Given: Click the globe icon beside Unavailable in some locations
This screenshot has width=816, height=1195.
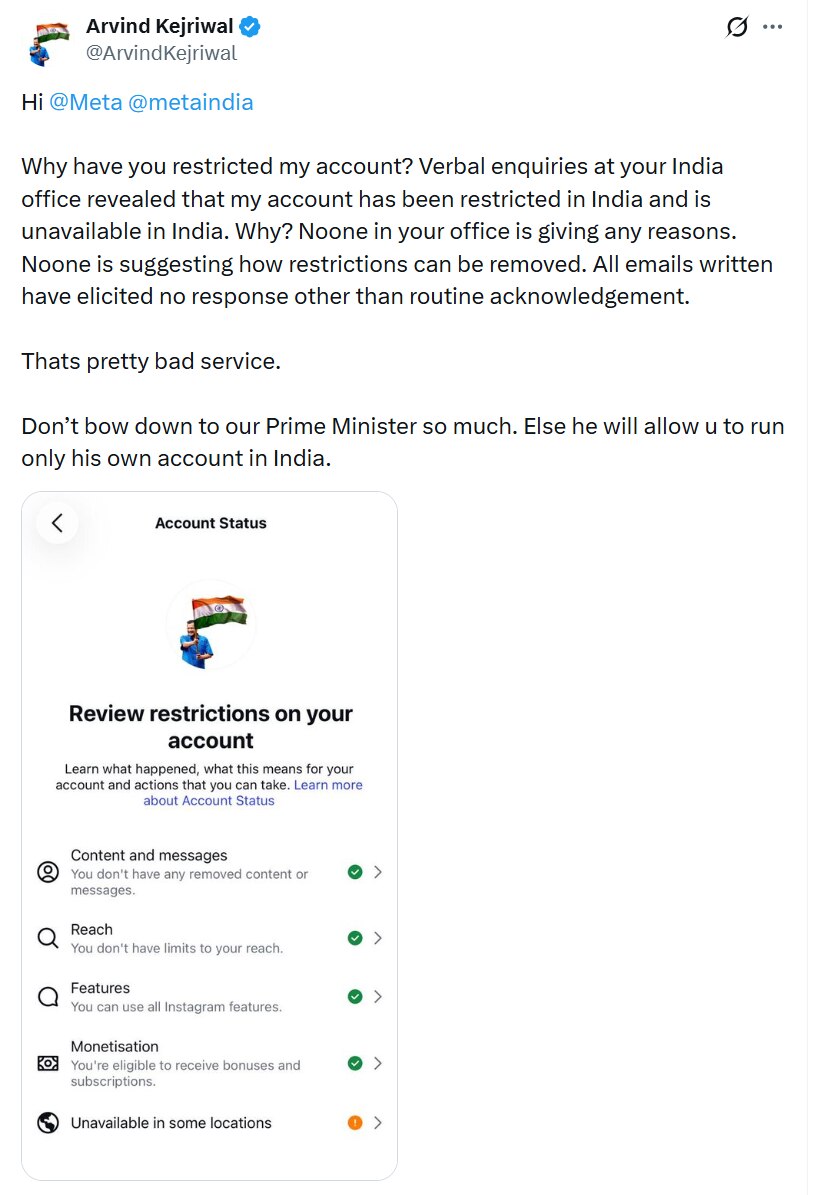Looking at the screenshot, I should (x=48, y=1123).
